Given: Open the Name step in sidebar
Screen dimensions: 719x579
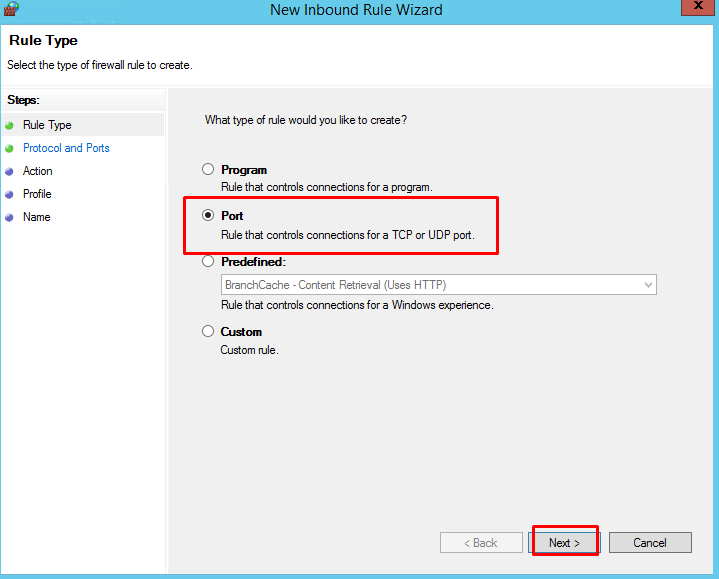Looking at the screenshot, I should point(37,217).
